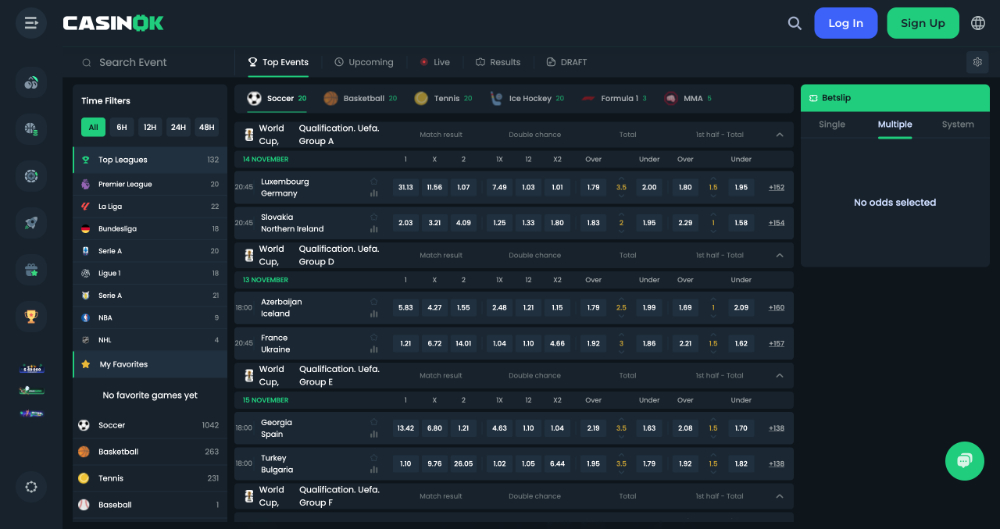
Task: Collapse the Qualification Uefa Group A section
Action: 779,134
